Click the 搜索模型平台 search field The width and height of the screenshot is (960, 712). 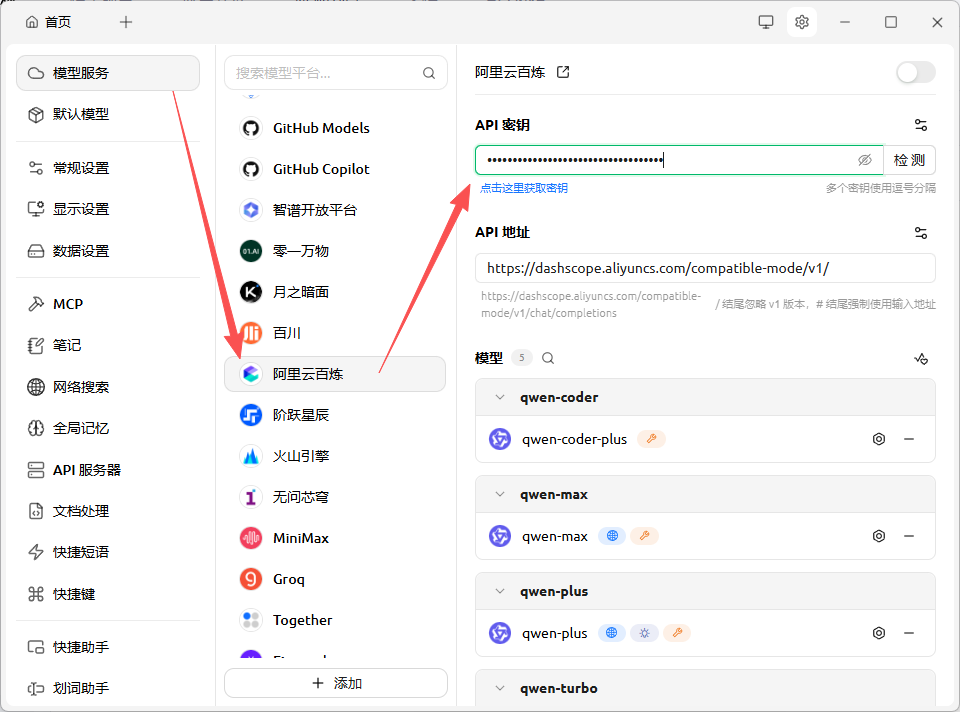(x=325, y=73)
